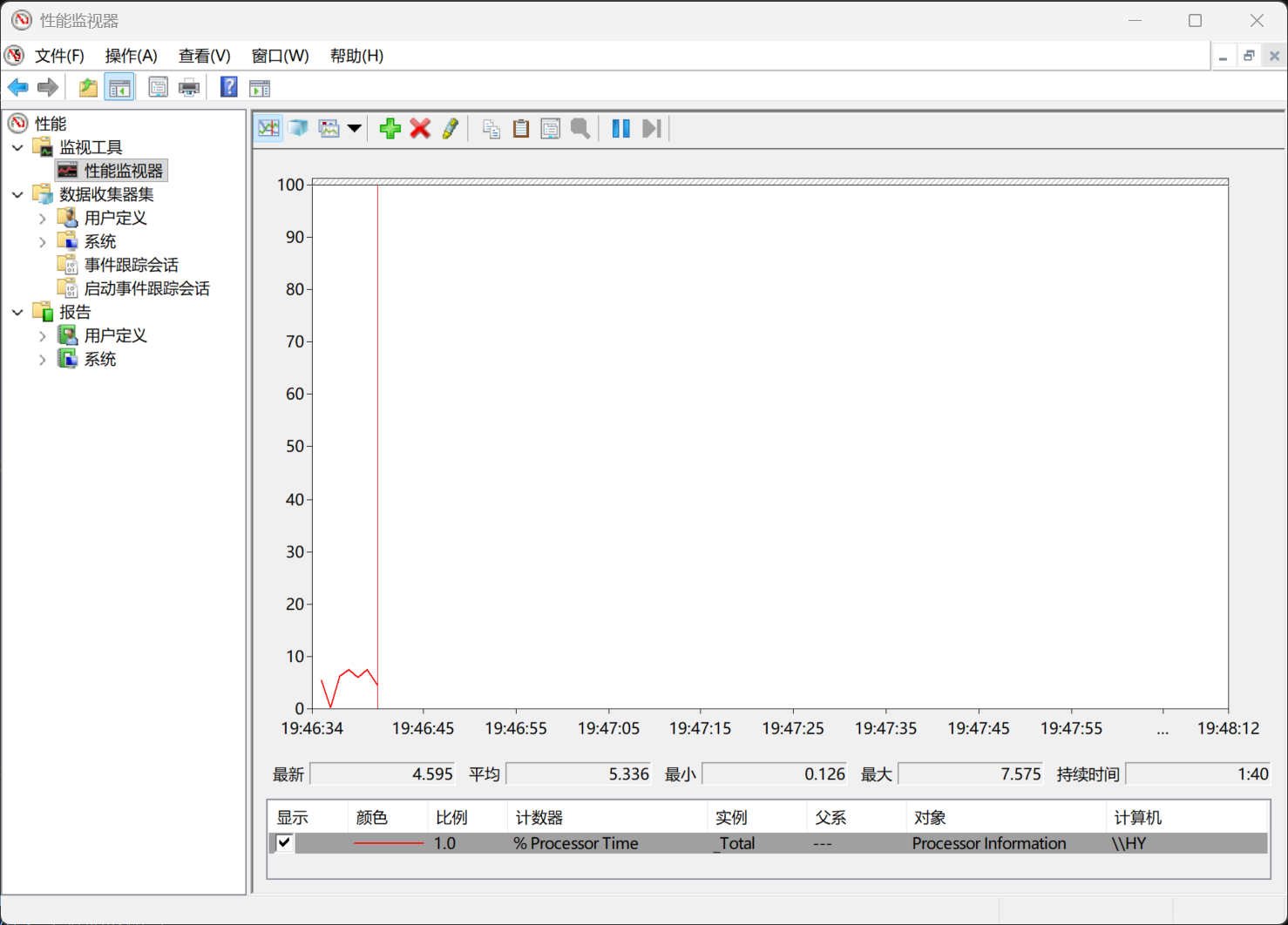Click Update data step-forward icon
1288x925 pixels.
coord(651,129)
